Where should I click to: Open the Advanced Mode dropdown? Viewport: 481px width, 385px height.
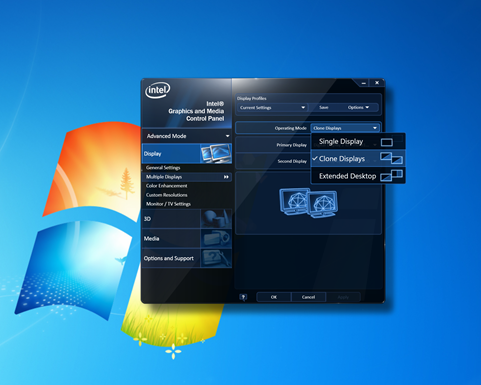187,136
